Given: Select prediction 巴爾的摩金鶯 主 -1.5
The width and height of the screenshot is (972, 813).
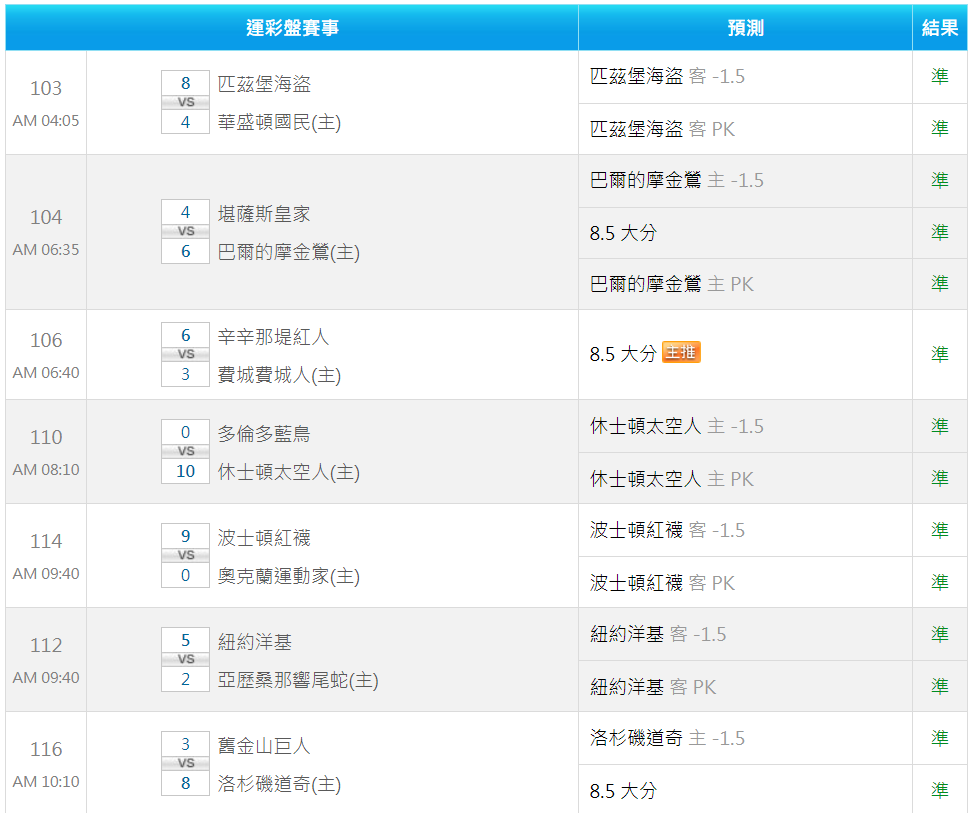Looking at the screenshot, I should point(677,180).
